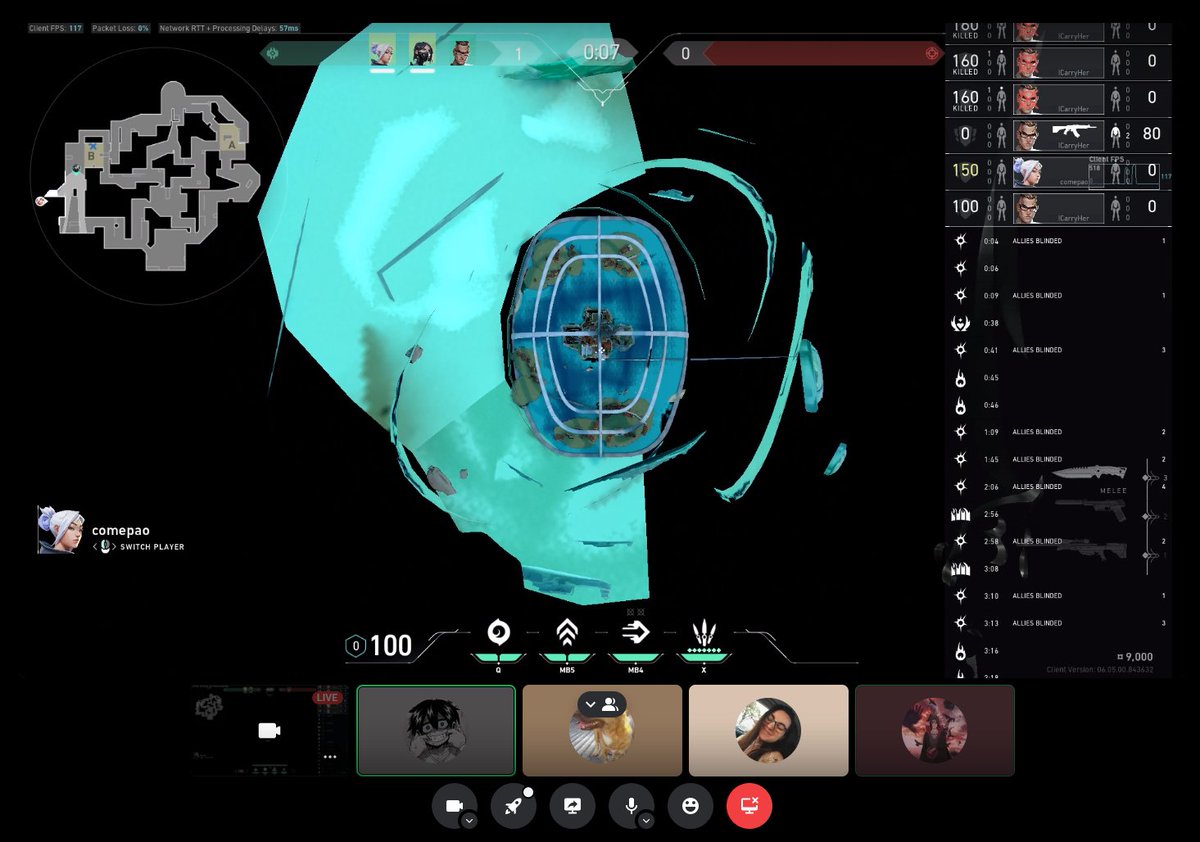Click the red team emblem in the top bar
1200x842 pixels.
932,53
